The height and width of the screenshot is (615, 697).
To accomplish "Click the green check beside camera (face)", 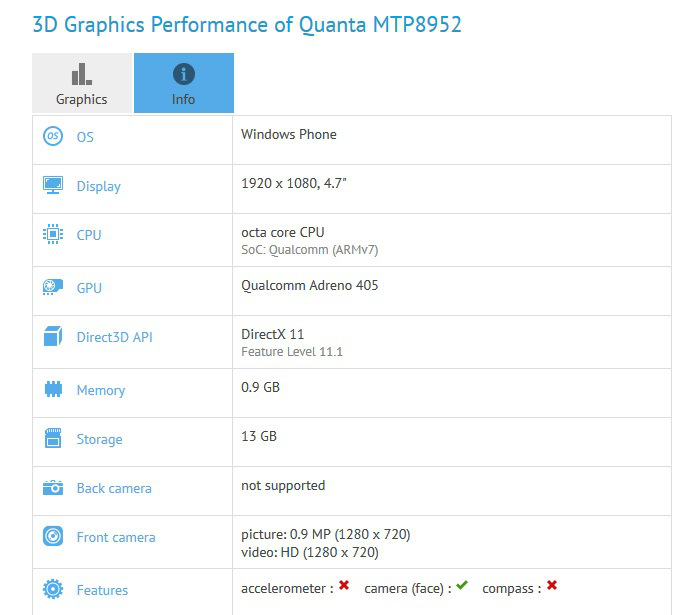I will pyautogui.click(x=461, y=586).
